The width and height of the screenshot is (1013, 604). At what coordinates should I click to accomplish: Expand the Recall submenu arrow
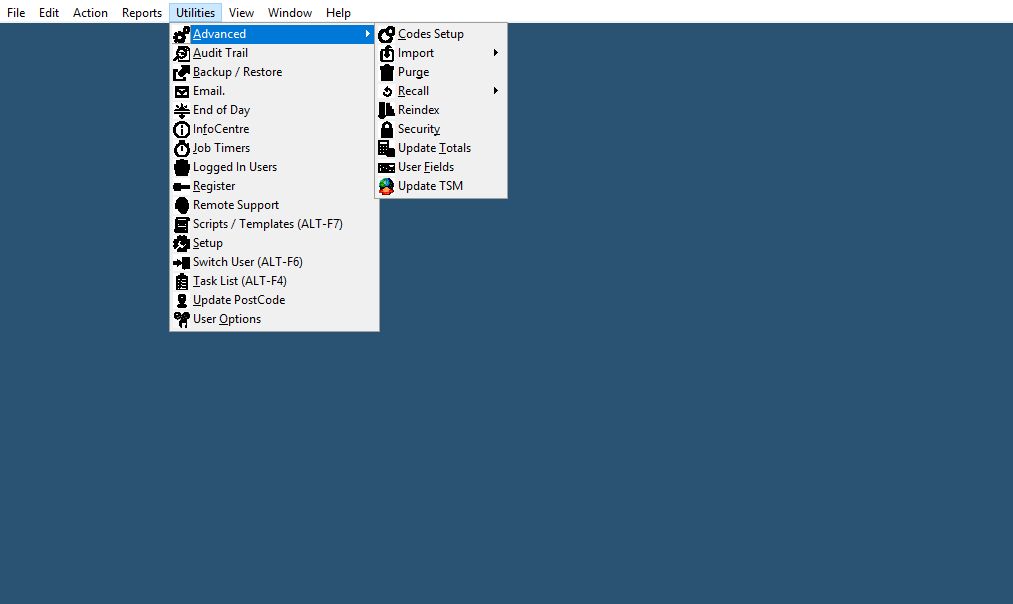click(x=496, y=91)
